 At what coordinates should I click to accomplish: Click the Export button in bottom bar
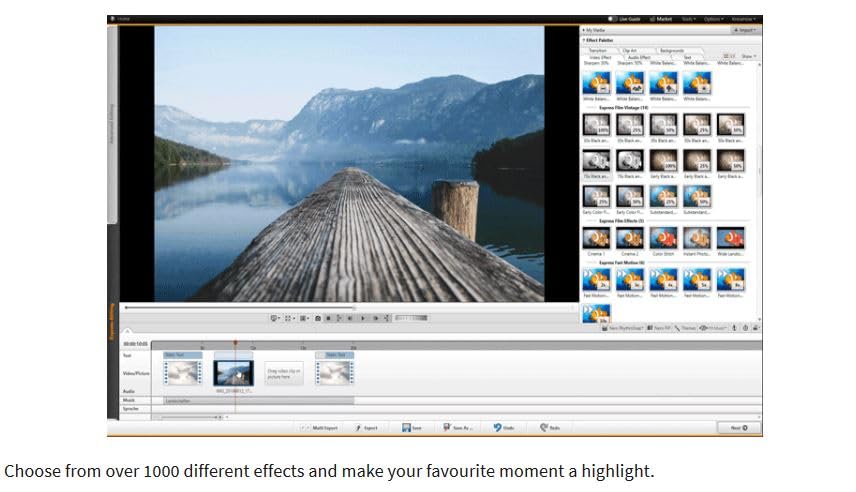(x=366, y=428)
